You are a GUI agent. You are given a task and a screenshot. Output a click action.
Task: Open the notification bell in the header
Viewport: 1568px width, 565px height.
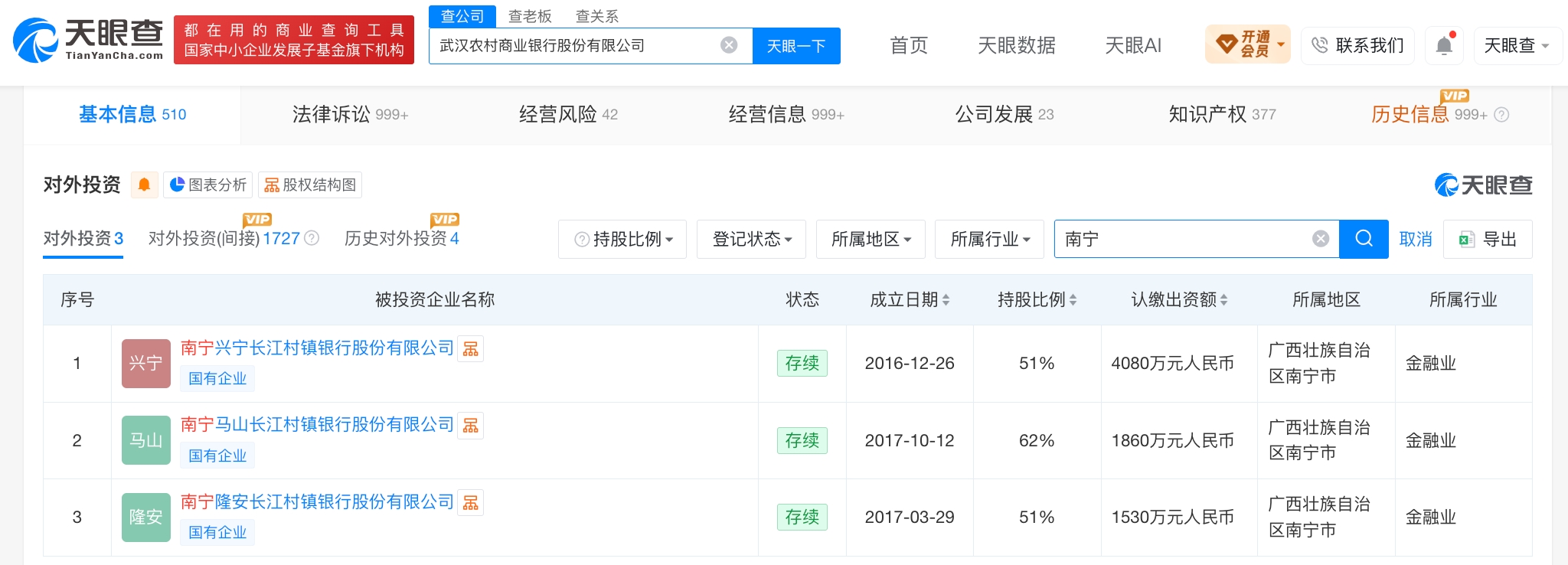[1444, 45]
